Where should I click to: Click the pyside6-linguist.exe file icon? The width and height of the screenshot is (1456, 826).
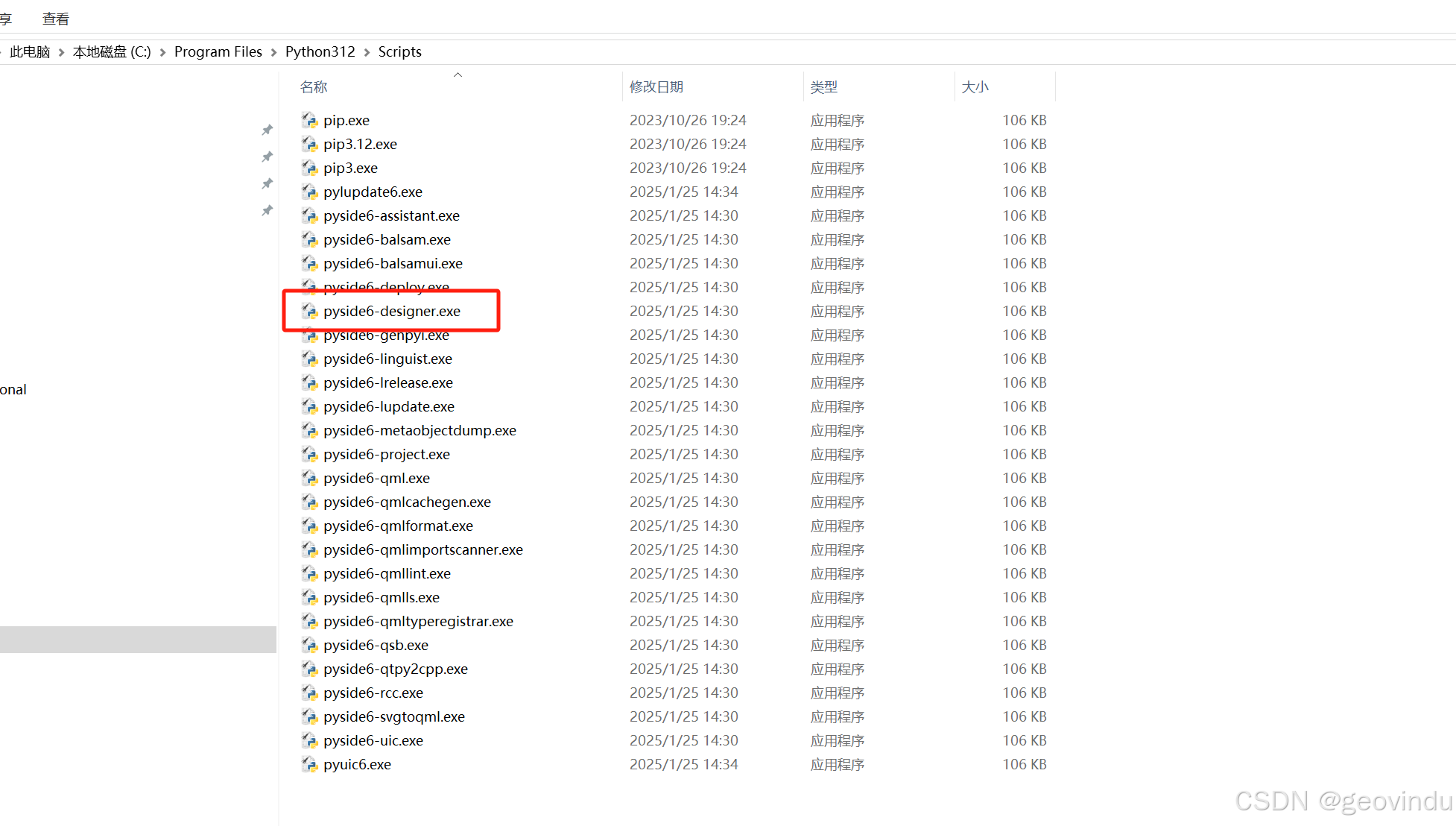coord(309,359)
